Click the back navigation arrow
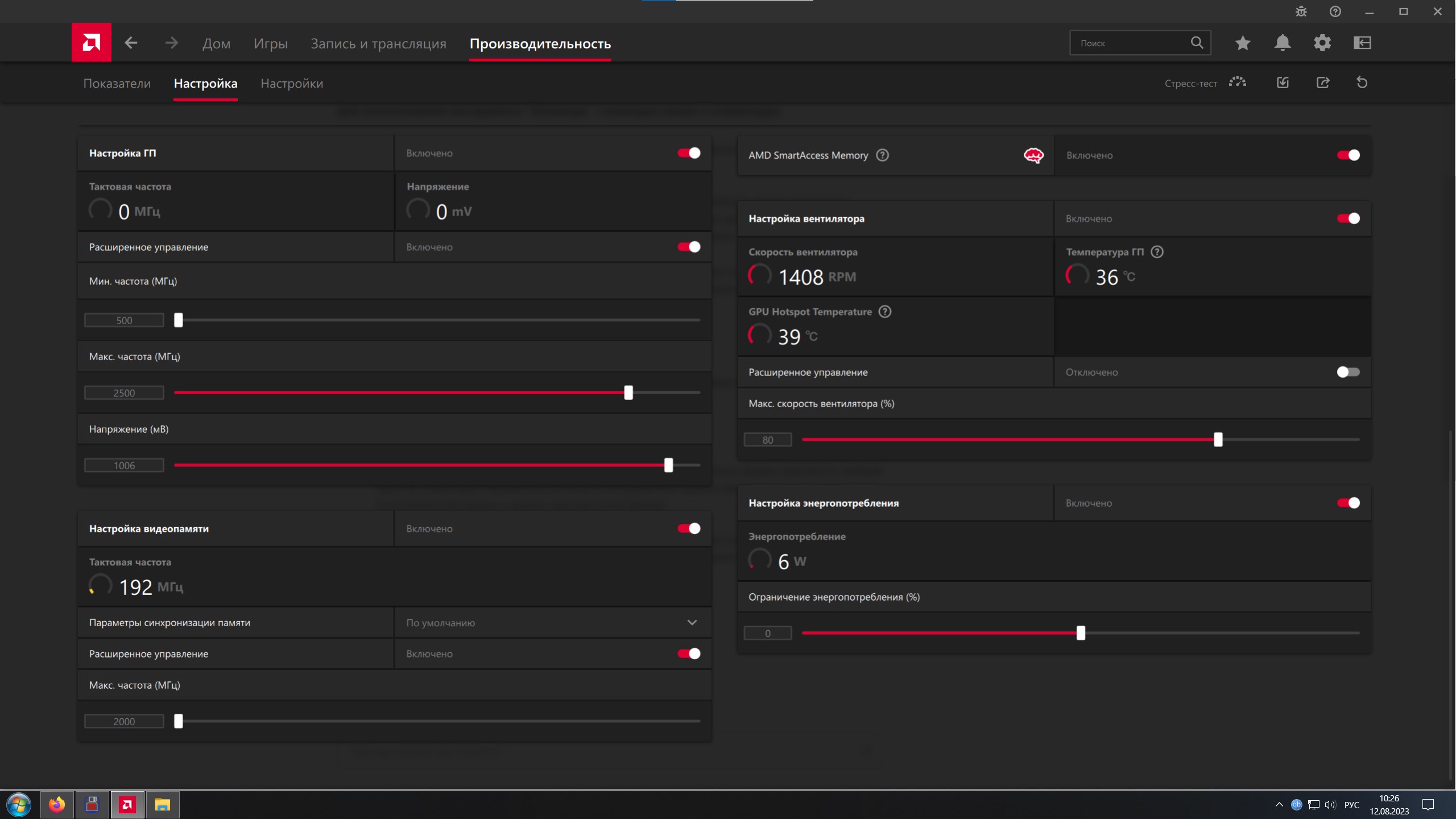1456x819 pixels. 131,43
